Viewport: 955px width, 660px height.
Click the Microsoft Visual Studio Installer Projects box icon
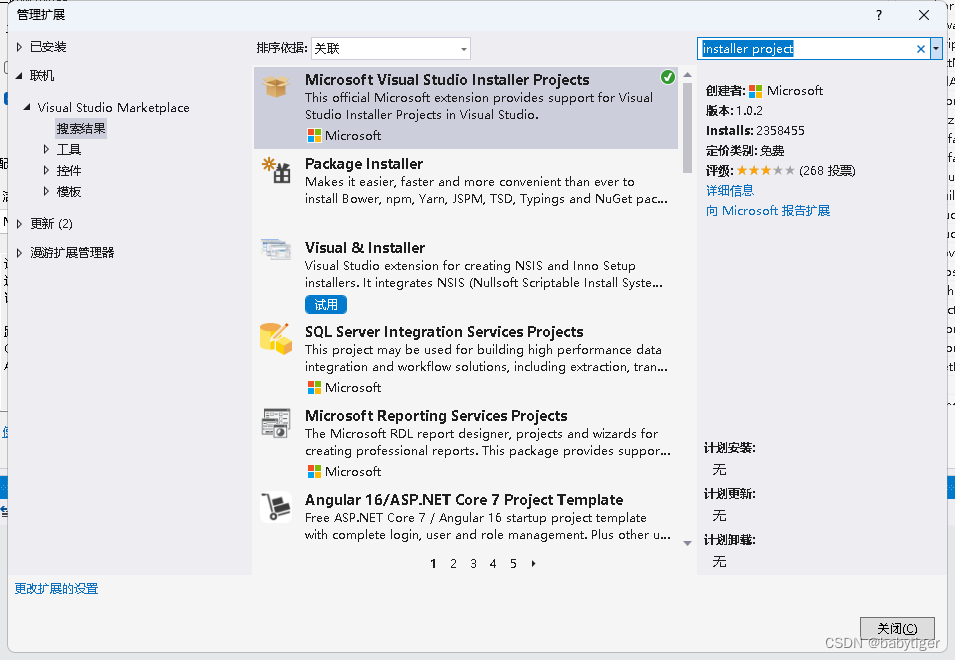tap(276, 86)
